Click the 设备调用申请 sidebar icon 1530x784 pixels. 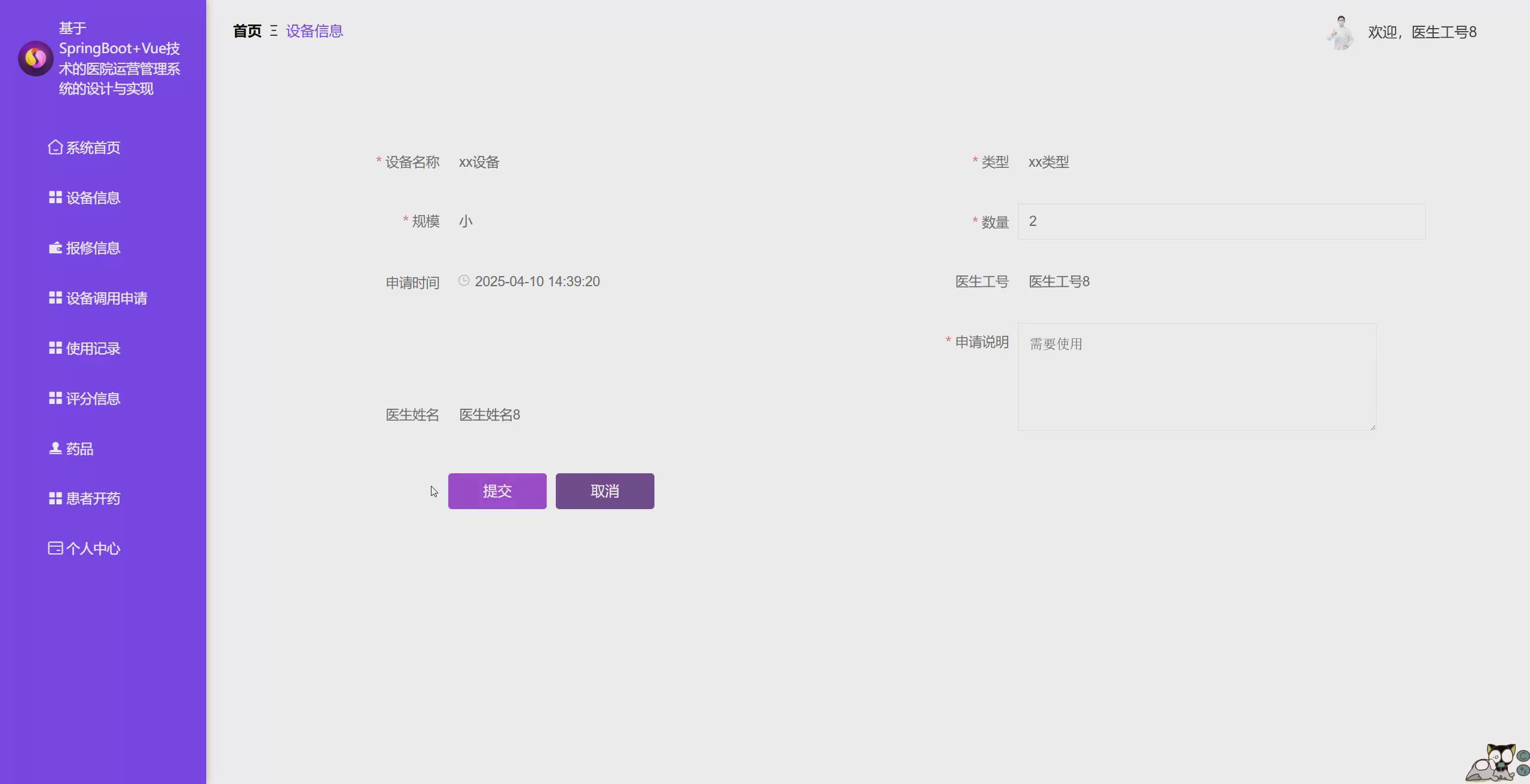(x=54, y=297)
